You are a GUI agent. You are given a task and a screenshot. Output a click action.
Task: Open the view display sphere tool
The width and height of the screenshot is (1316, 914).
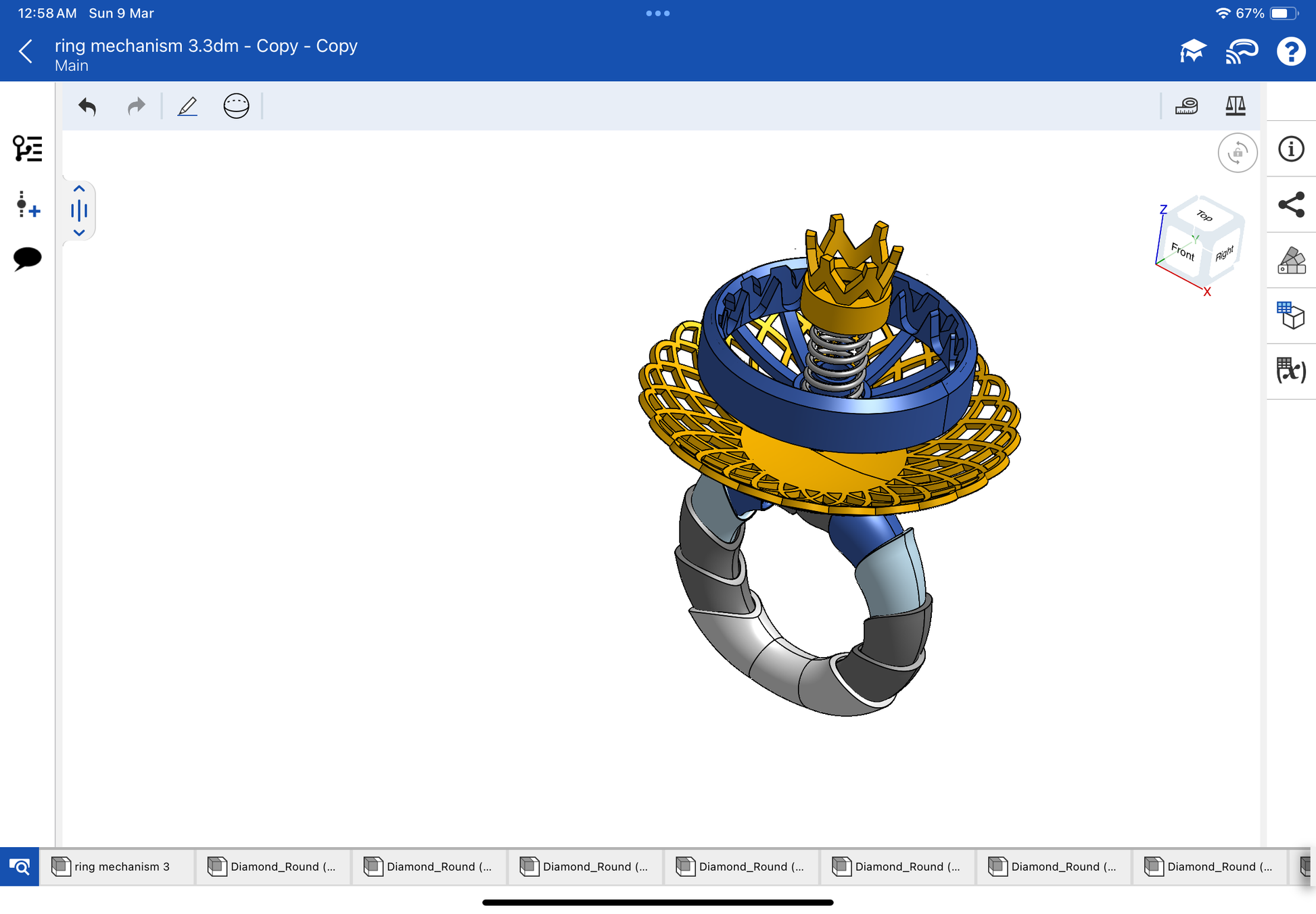pyautogui.click(x=236, y=106)
